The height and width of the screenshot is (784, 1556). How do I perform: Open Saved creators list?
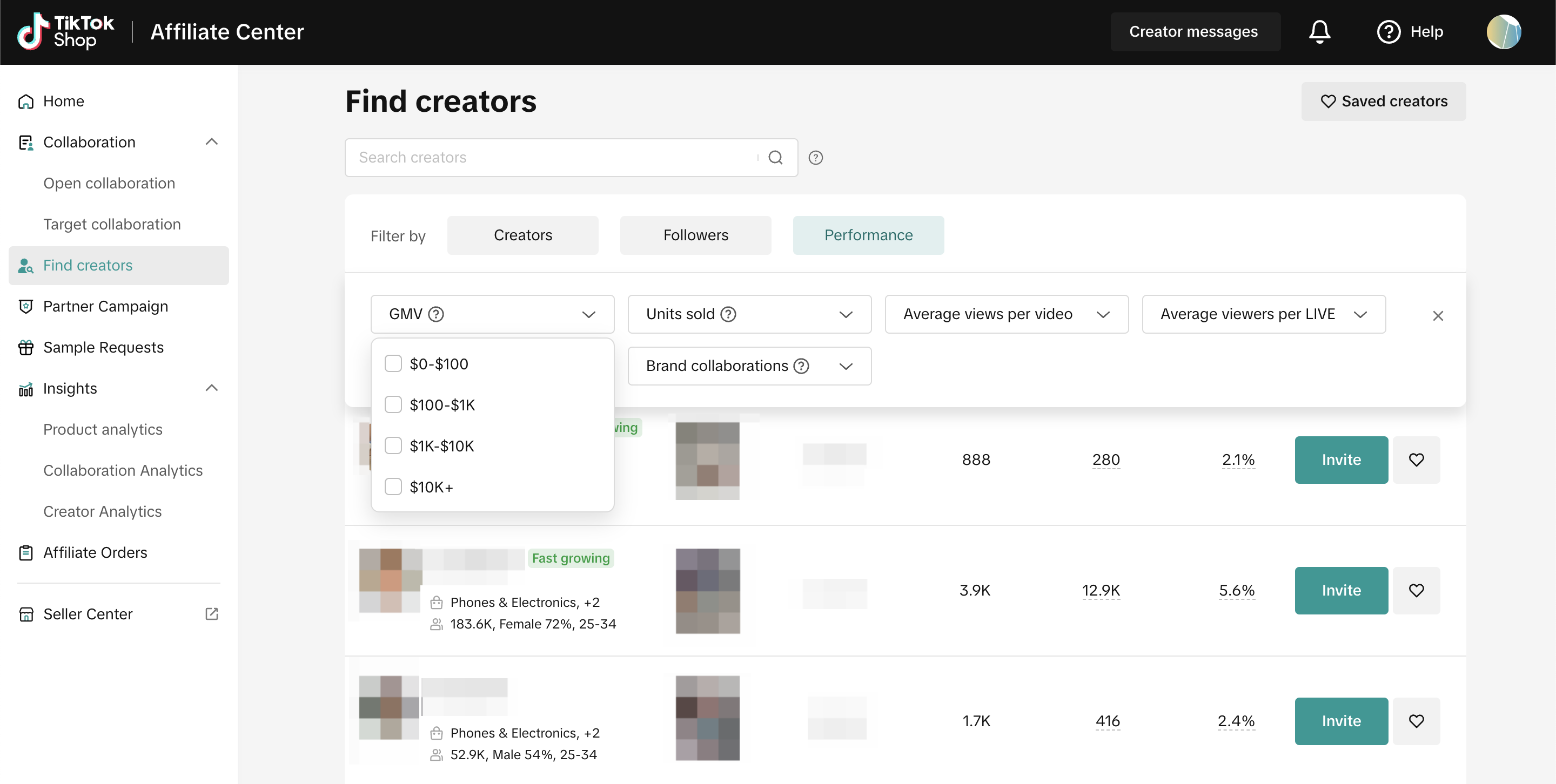pos(1383,102)
